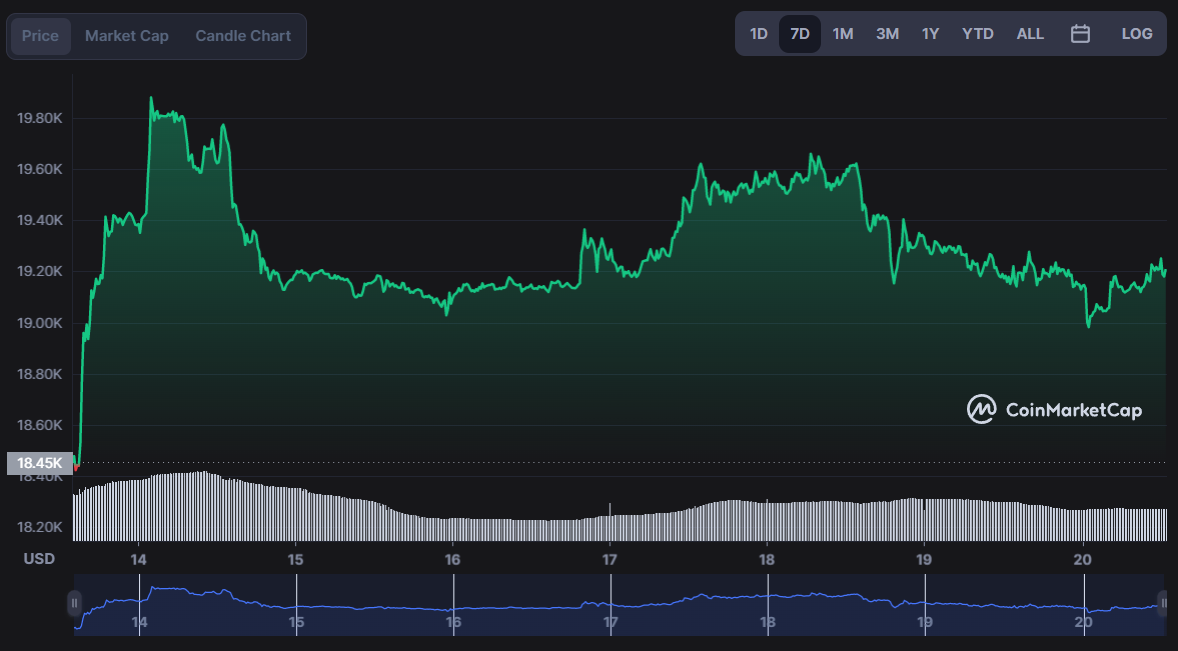Click the 14 date marker in the navigator
This screenshot has width=1178, height=651.
click(139, 622)
